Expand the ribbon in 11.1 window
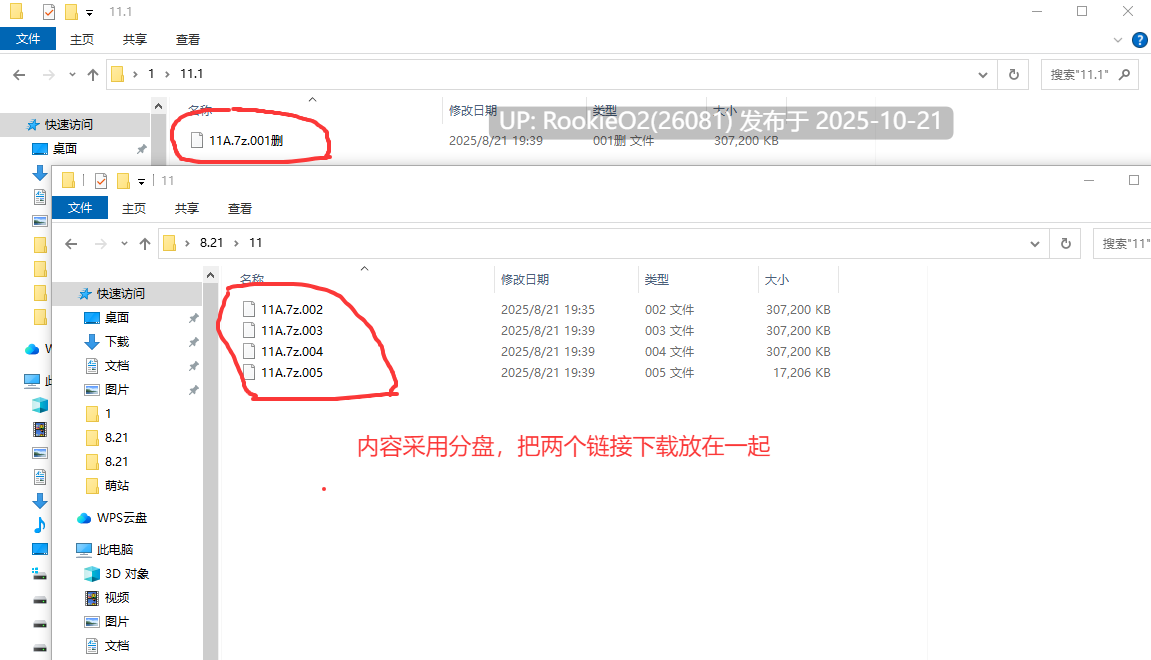 (x=1117, y=40)
